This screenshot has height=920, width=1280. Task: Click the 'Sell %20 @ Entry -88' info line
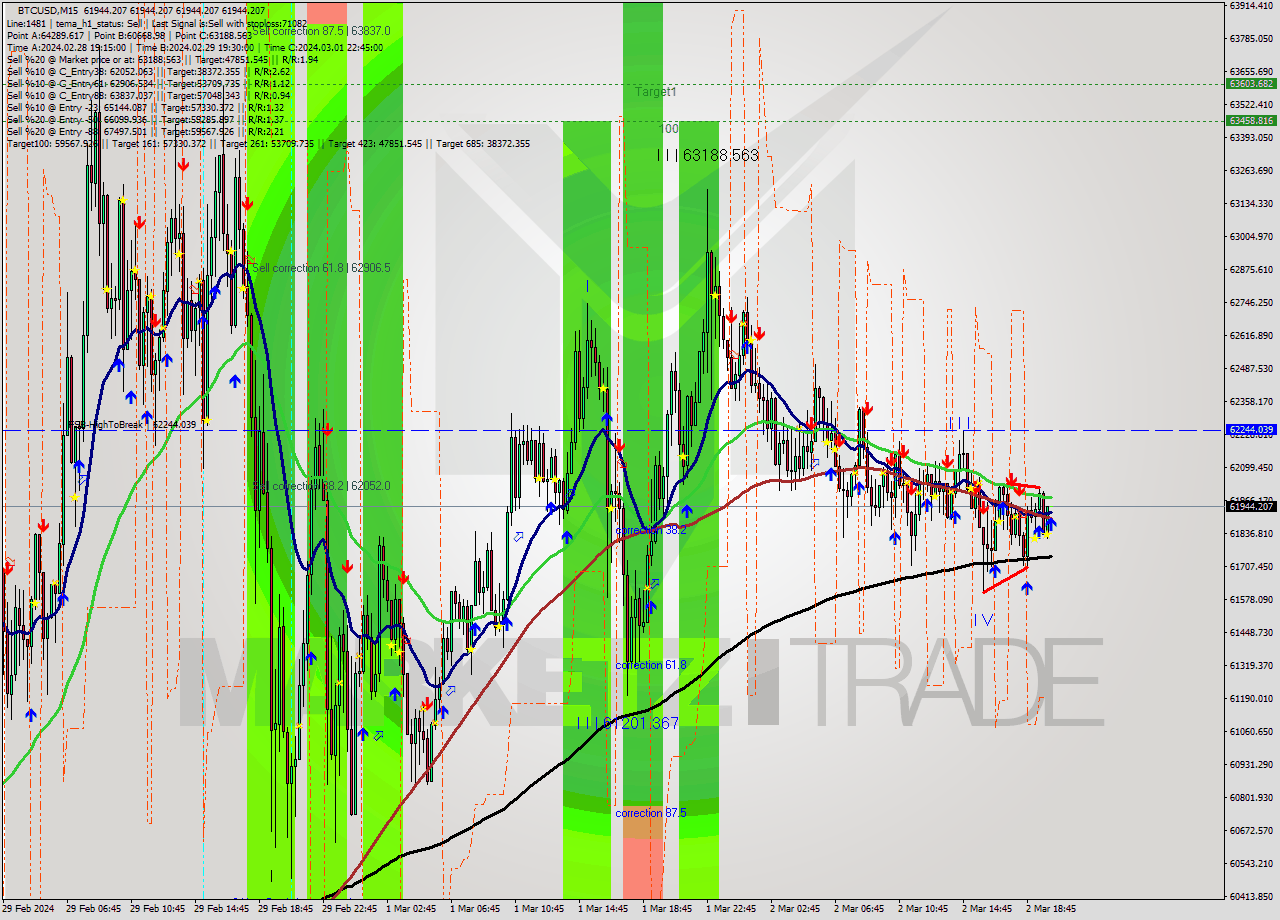tap(148, 131)
